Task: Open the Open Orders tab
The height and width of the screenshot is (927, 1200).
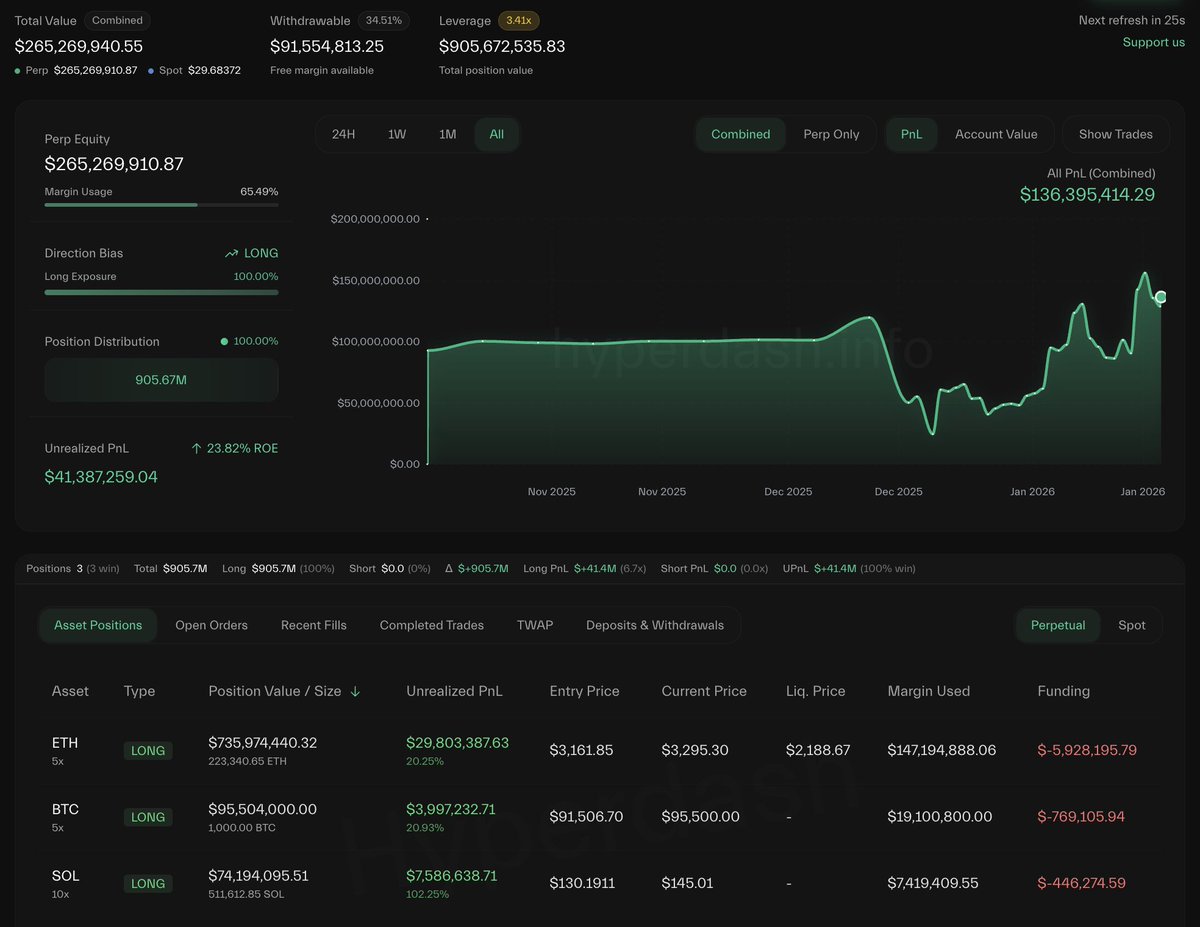Action: (211, 624)
